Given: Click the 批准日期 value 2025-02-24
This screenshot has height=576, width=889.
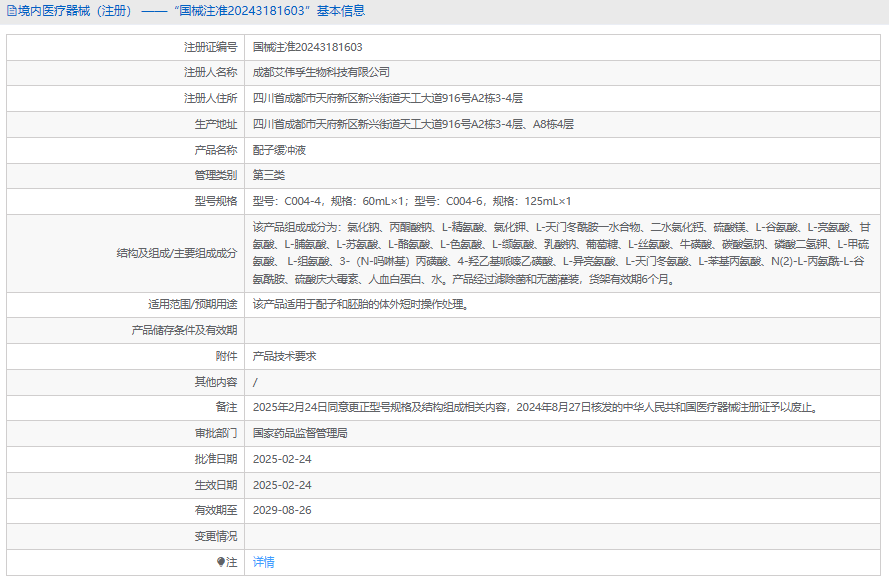Looking at the screenshot, I should (282, 459).
